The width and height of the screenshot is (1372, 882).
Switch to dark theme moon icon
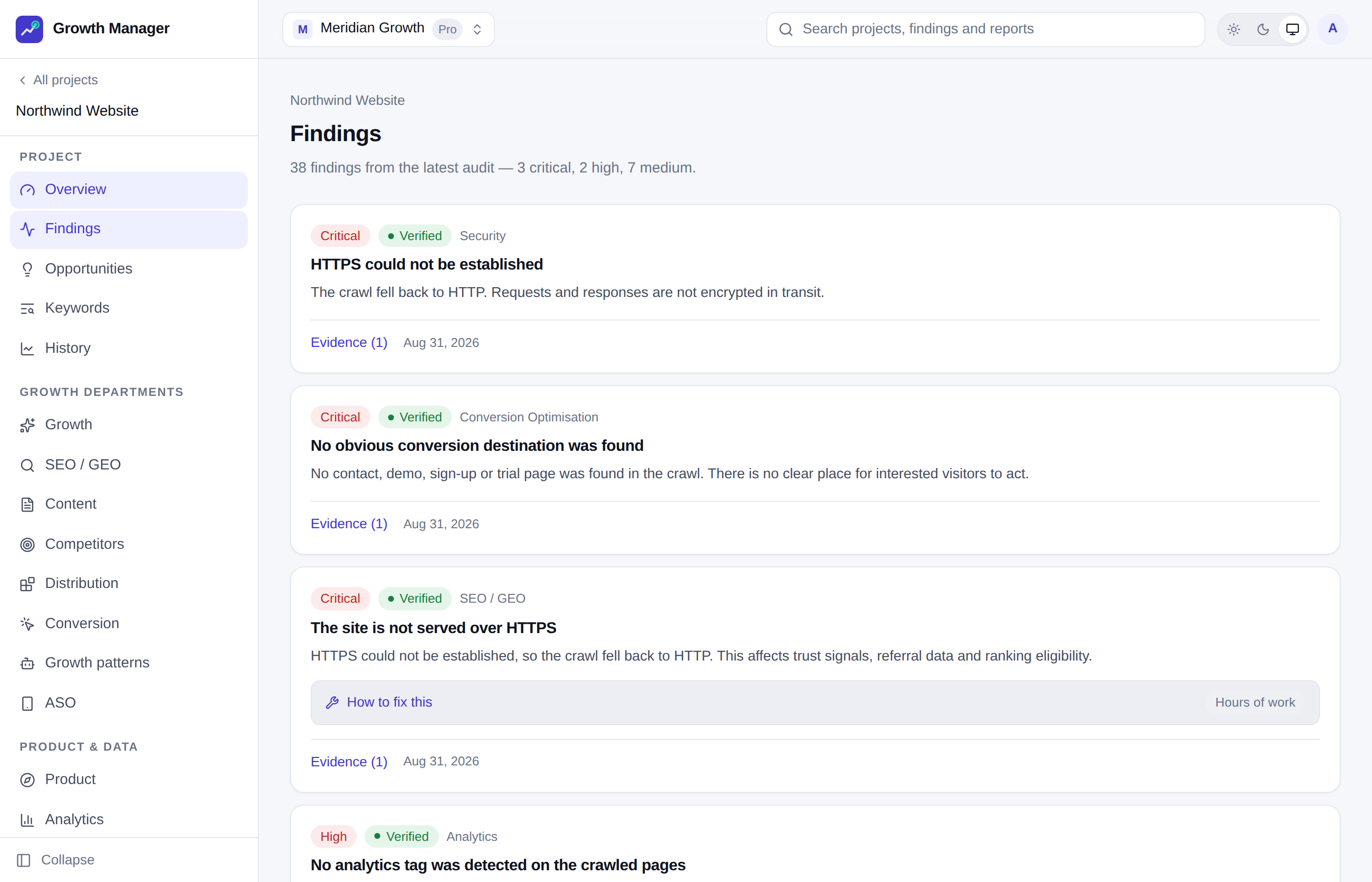pos(1263,29)
